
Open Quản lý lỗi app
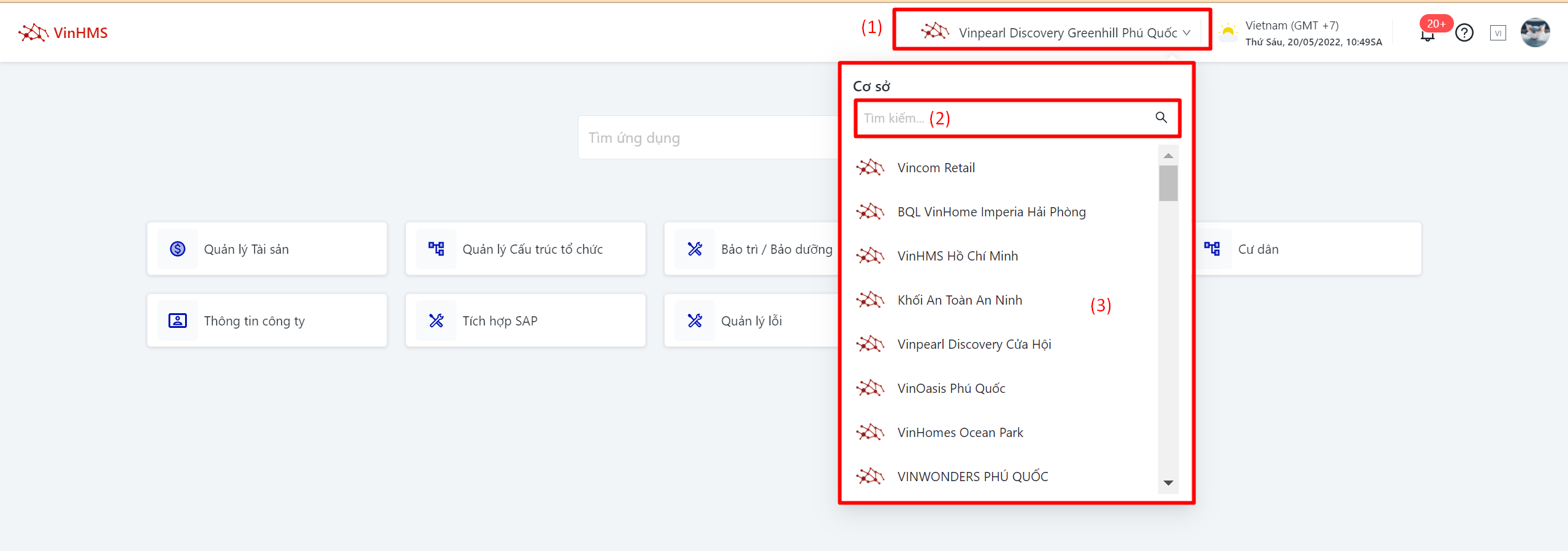(751, 321)
